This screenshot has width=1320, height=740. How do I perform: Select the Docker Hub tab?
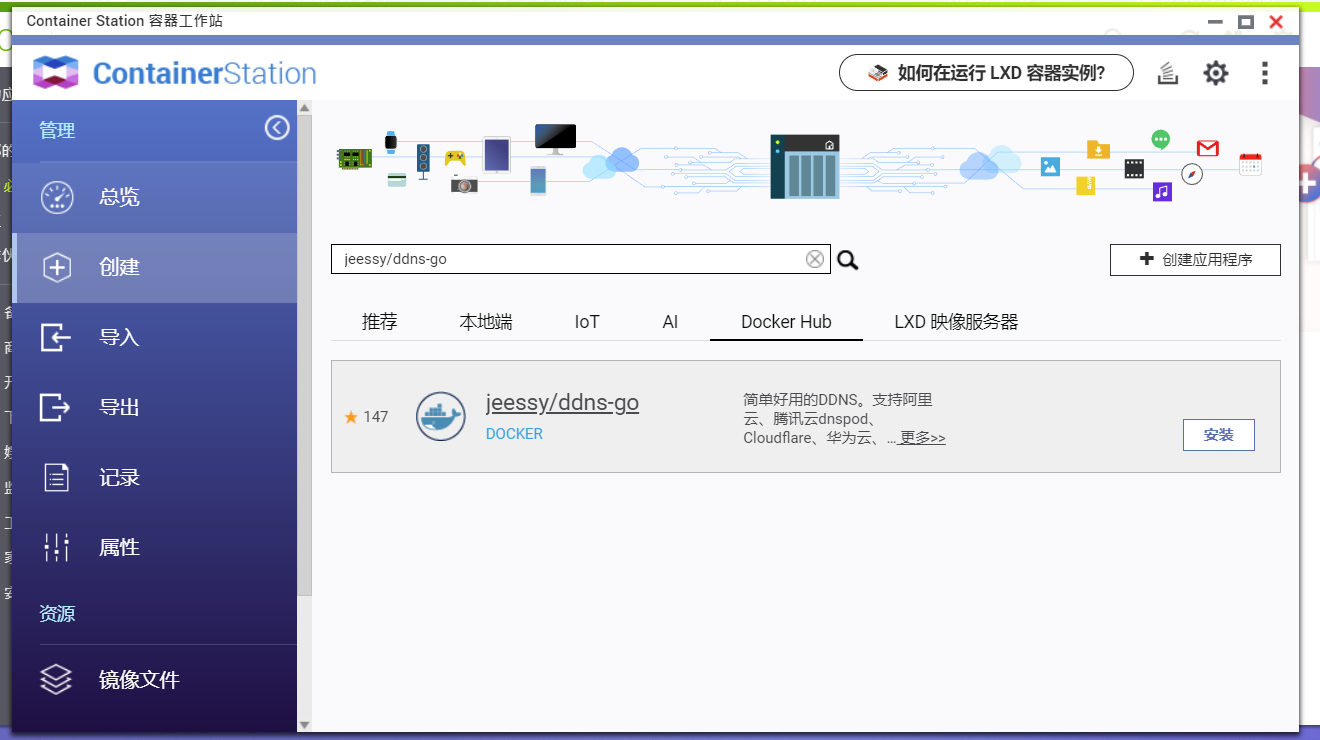click(x=786, y=322)
